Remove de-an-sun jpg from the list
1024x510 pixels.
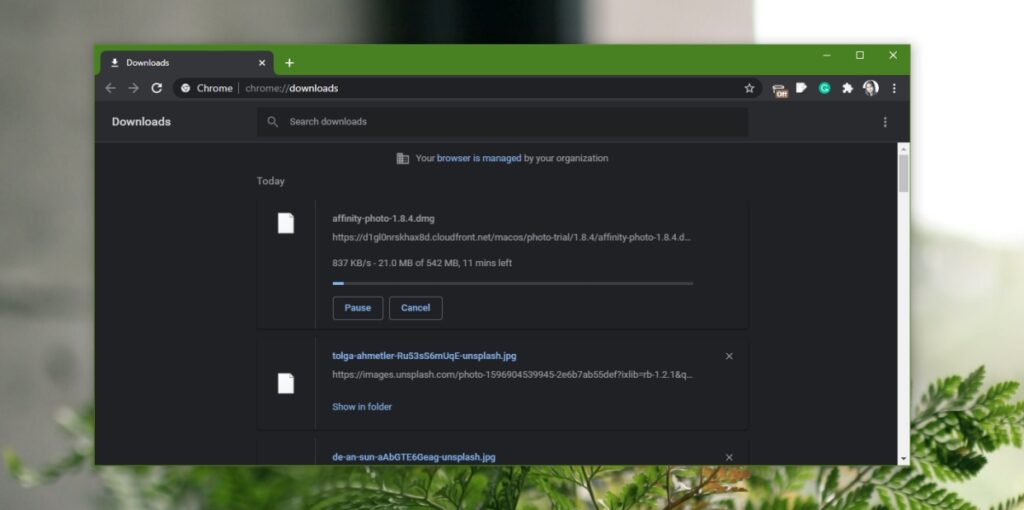(729, 457)
